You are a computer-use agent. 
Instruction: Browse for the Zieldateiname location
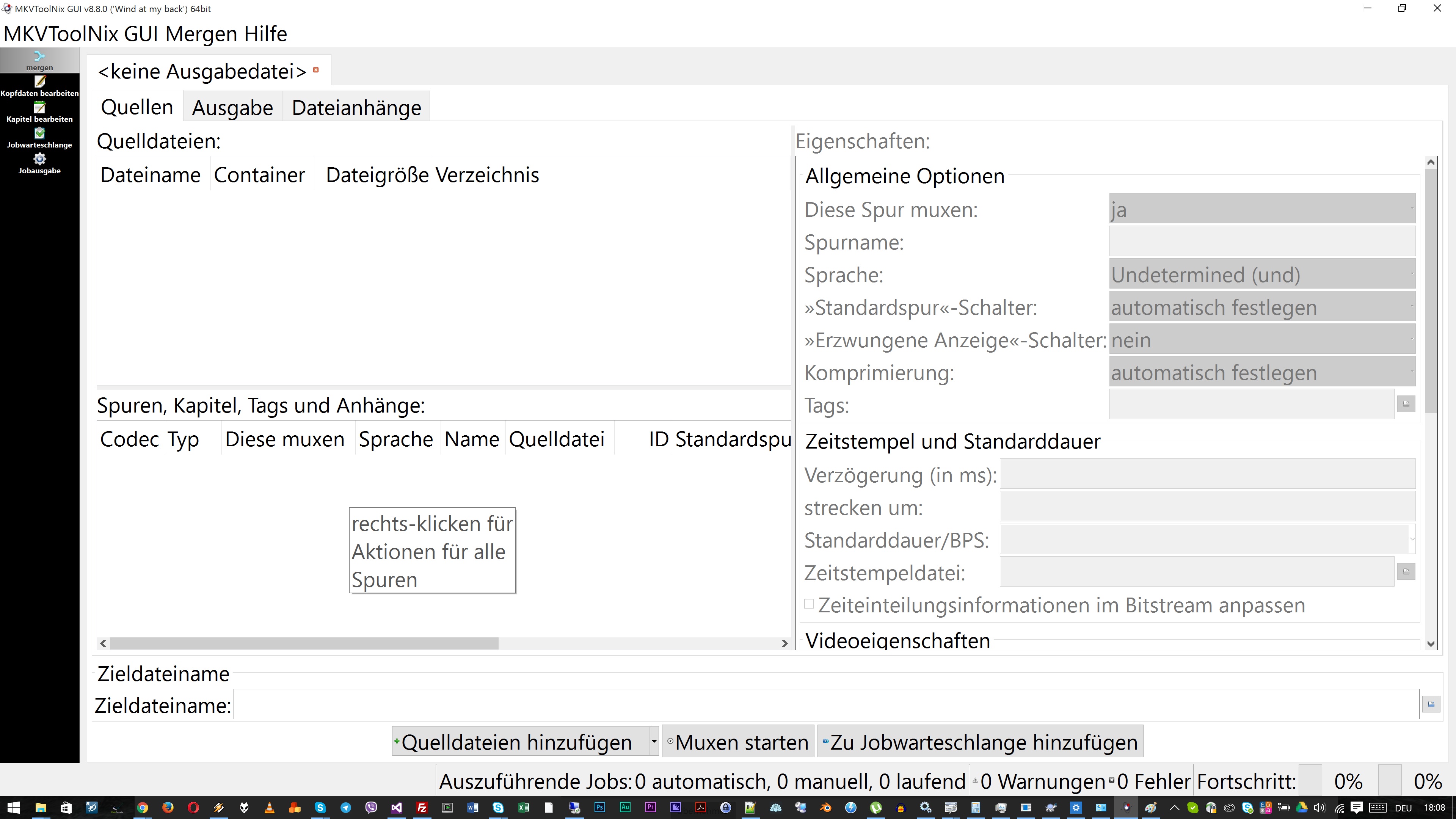(1431, 704)
